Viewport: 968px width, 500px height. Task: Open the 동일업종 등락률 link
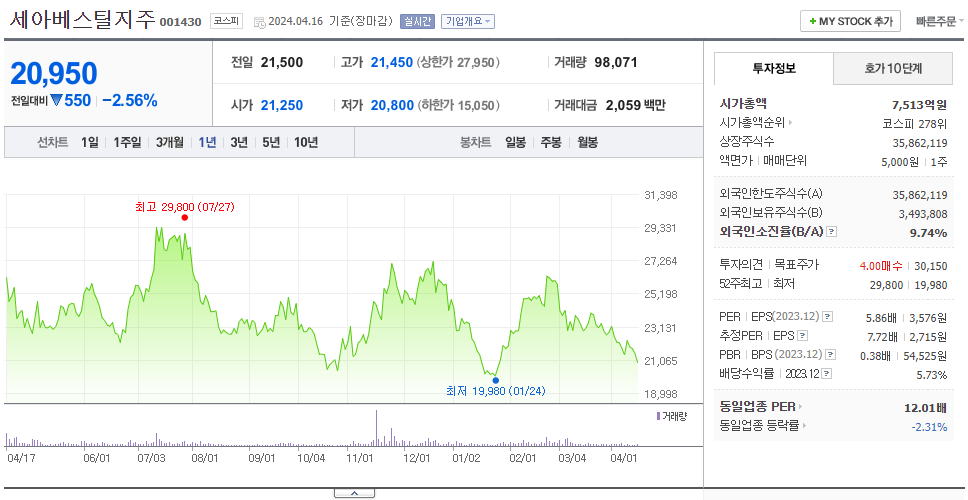(x=759, y=425)
